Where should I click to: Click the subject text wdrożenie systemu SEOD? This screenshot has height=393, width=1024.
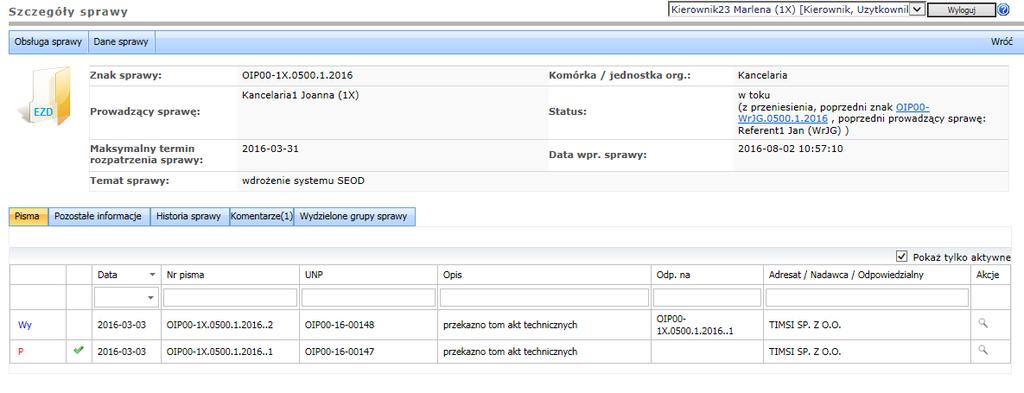303,181
